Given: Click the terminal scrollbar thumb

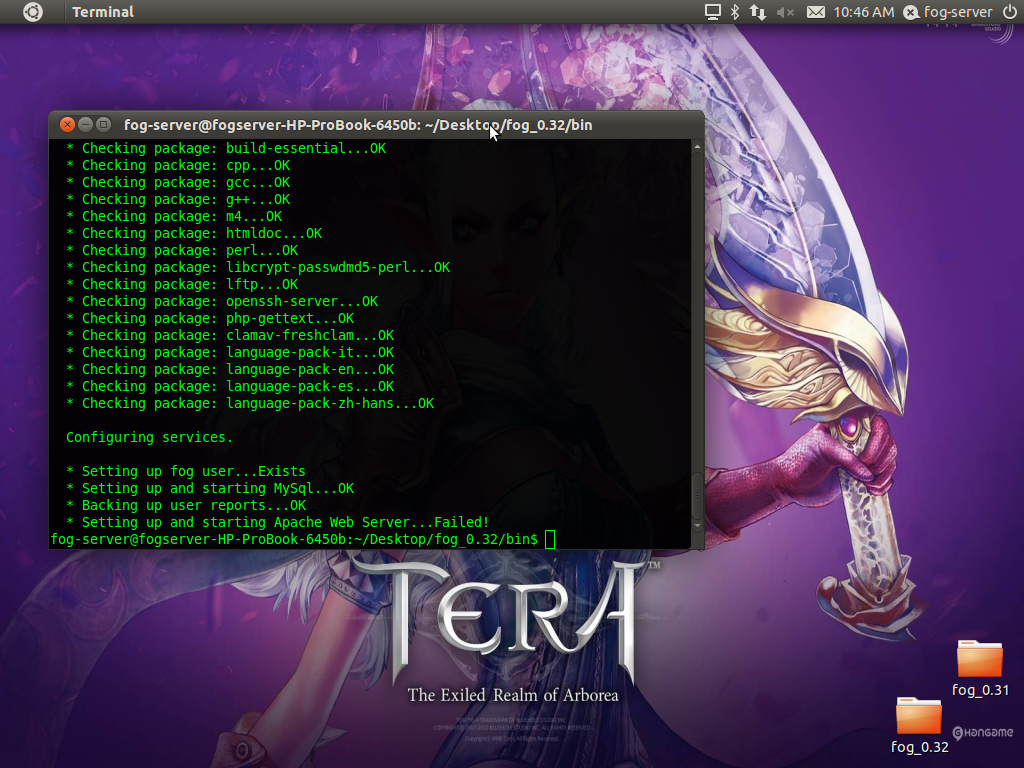Looking at the screenshot, I should [697, 496].
